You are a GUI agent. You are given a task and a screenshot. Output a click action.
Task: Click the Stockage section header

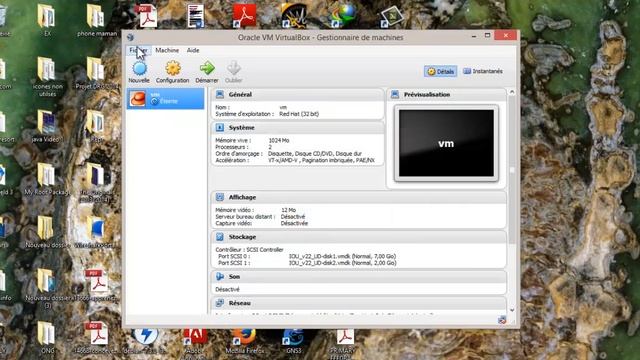[x=359, y=237]
